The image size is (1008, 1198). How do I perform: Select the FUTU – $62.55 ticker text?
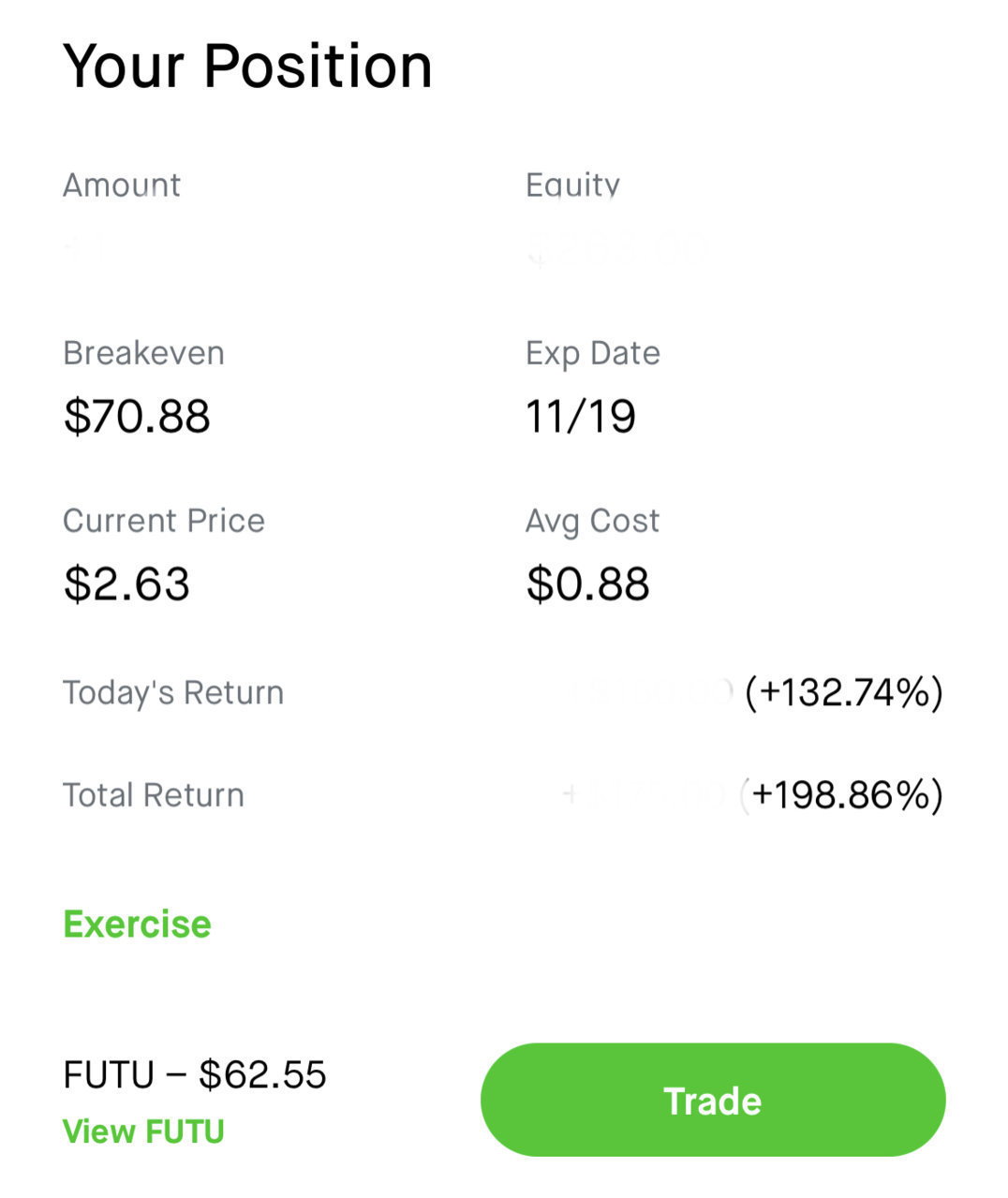[194, 1074]
